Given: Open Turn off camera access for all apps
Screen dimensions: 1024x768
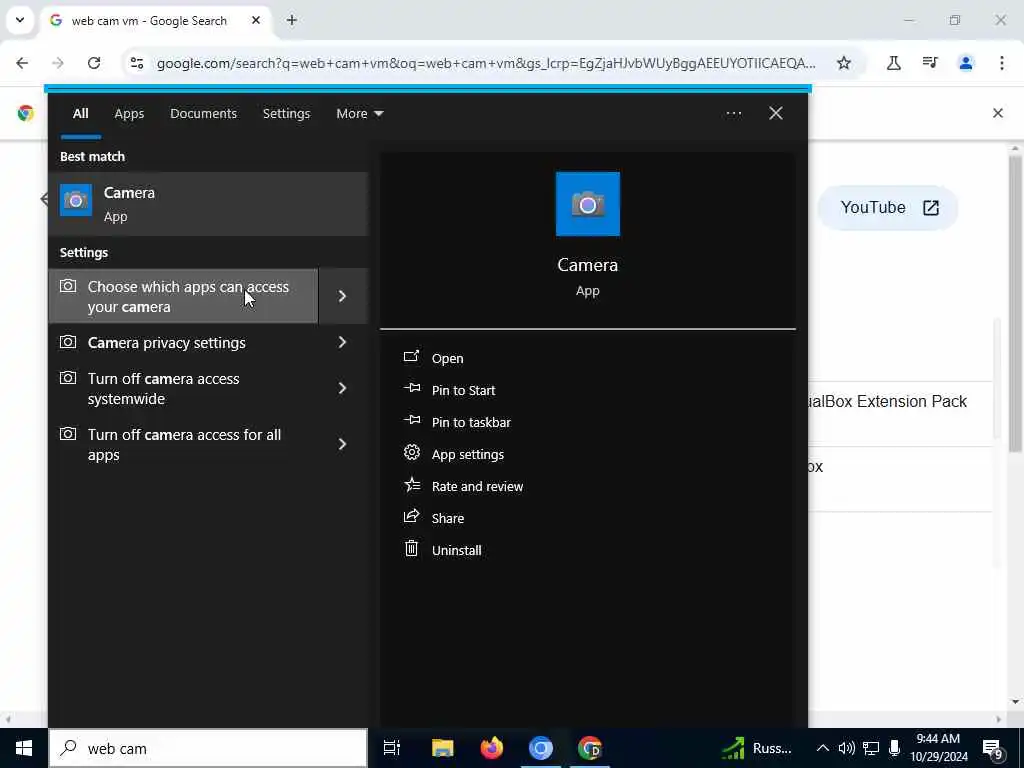Looking at the screenshot, I should [184, 444].
